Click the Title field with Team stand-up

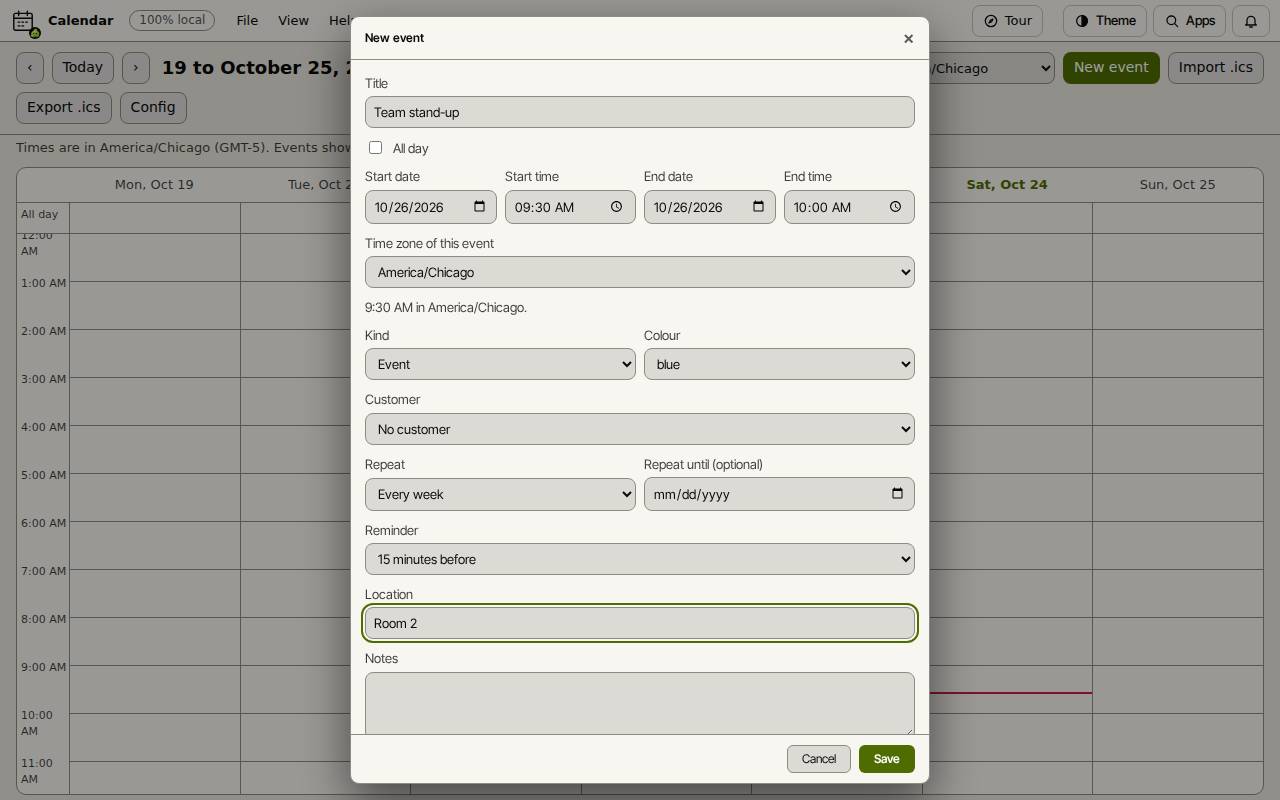tap(640, 112)
